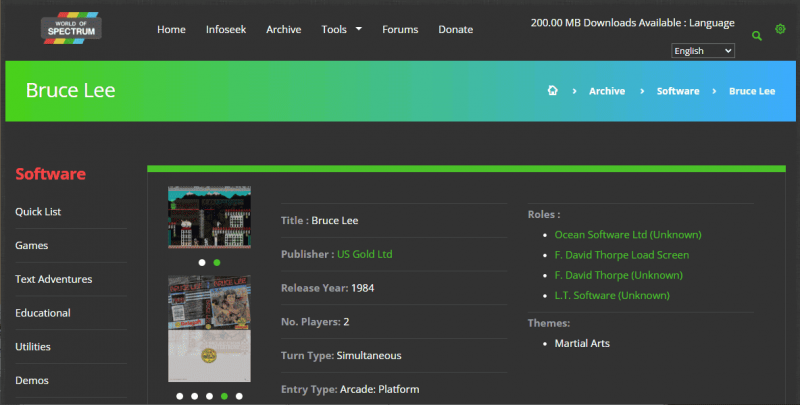Open the Infoseek menu item
This screenshot has height=405, width=800.
point(226,29)
